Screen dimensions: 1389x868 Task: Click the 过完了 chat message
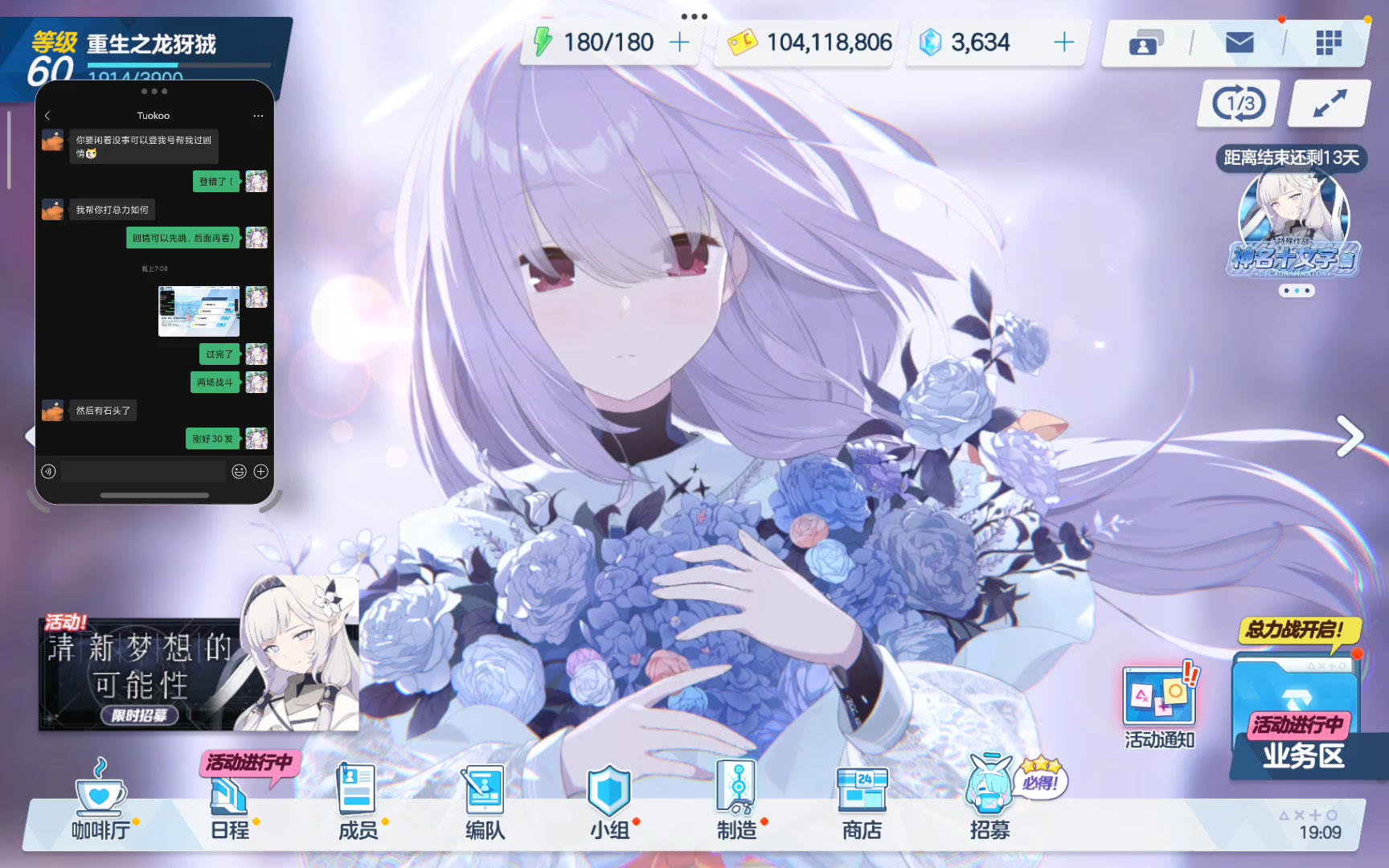click(x=219, y=354)
